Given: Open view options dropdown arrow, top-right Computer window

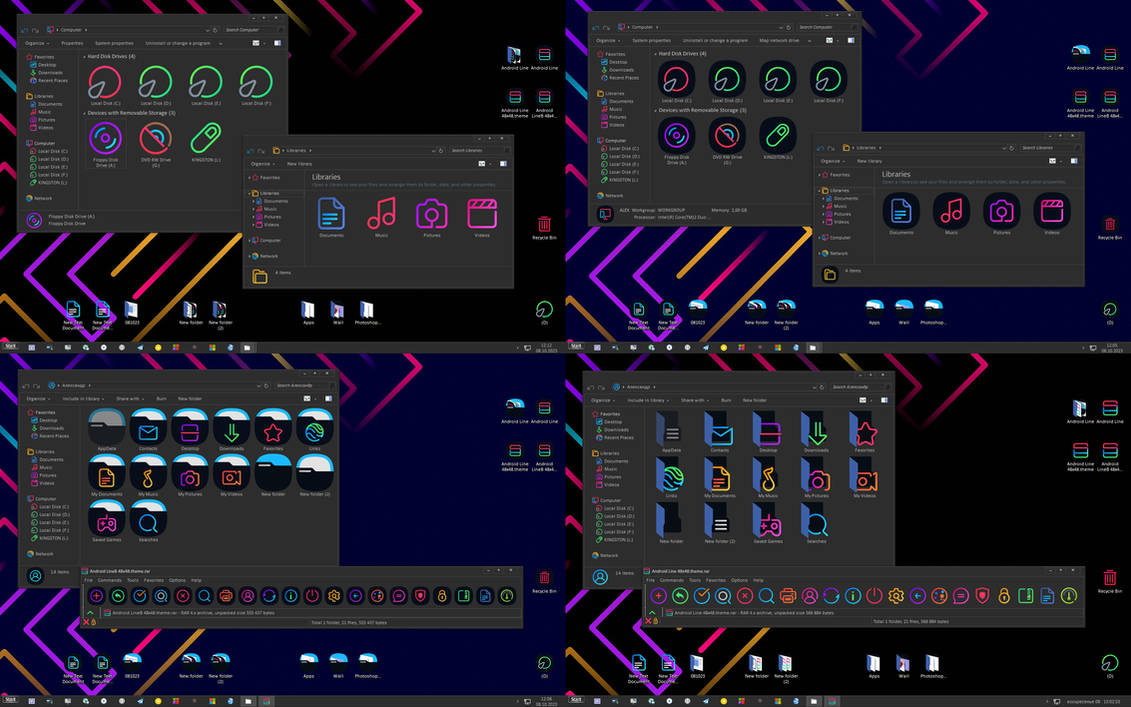Looking at the screenshot, I should coord(838,40).
